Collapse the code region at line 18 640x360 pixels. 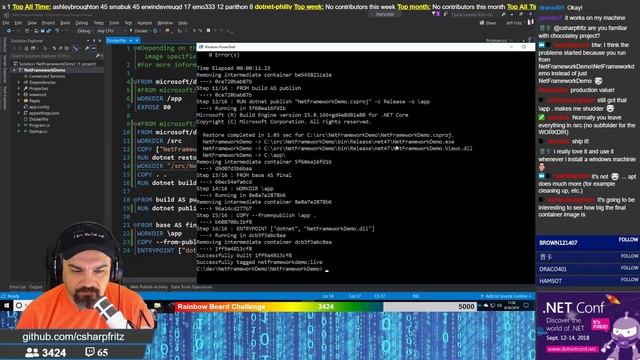(134, 200)
